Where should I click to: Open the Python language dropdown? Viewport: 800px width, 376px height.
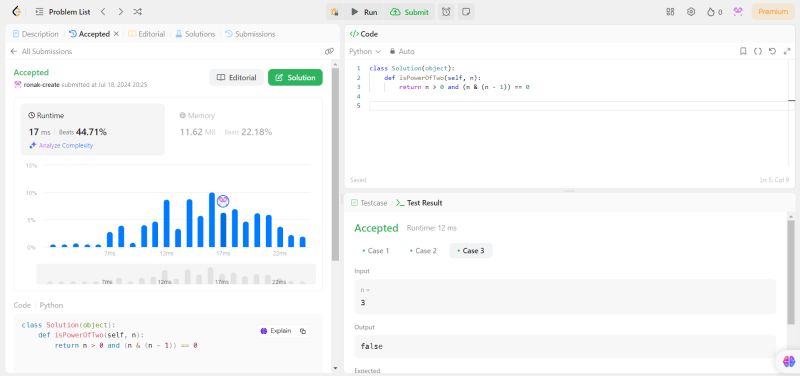(x=365, y=52)
